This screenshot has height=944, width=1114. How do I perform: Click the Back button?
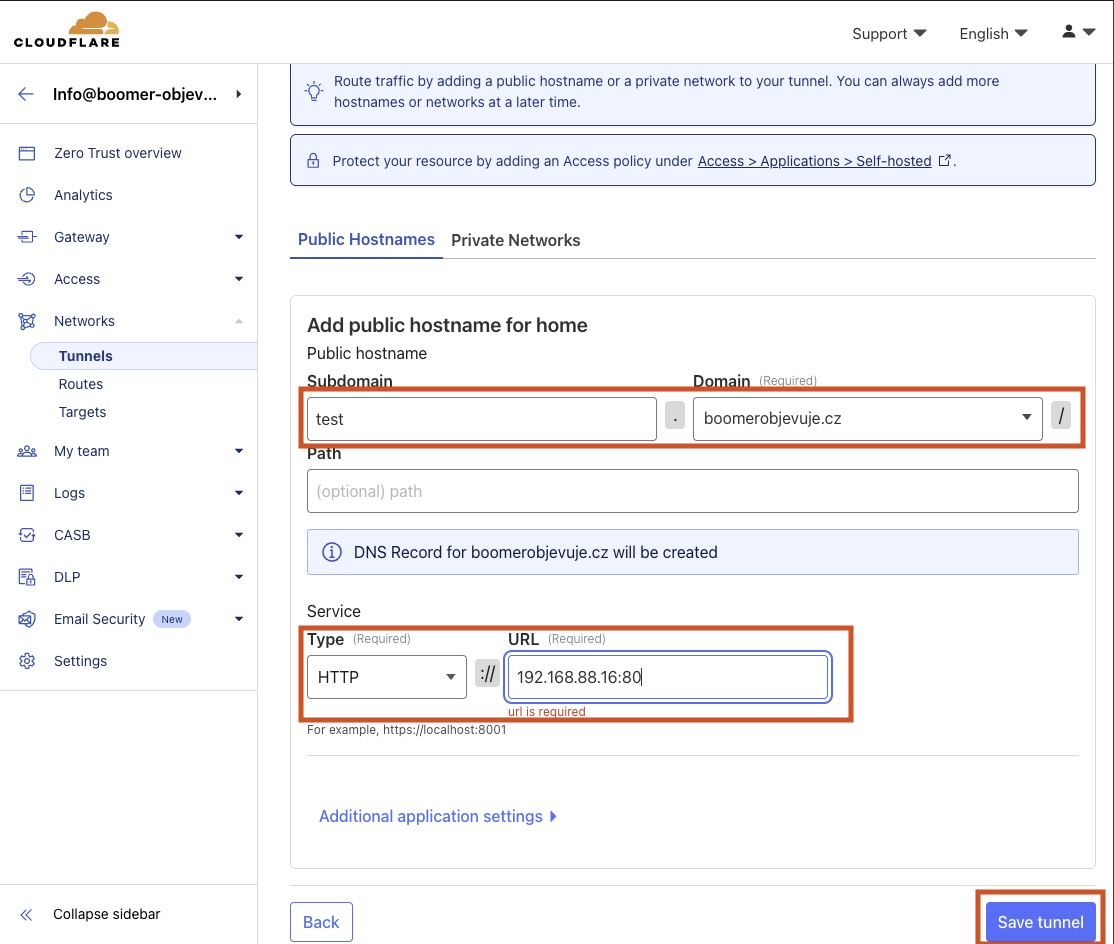click(321, 922)
